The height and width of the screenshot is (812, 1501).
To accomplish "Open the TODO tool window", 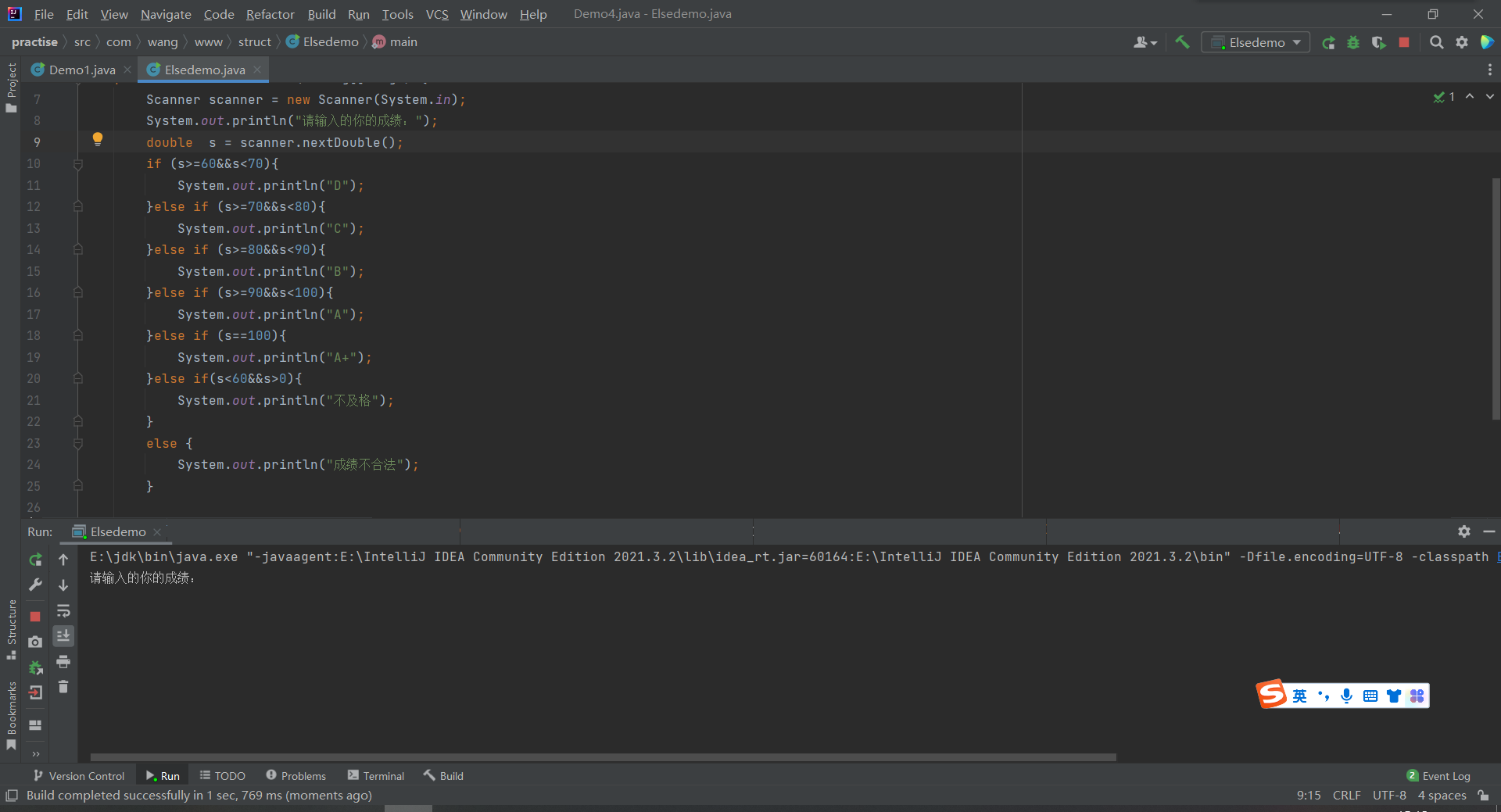I will [x=222, y=775].
